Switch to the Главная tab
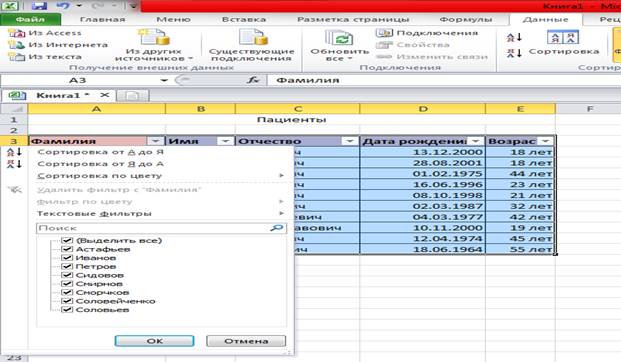 102,19
